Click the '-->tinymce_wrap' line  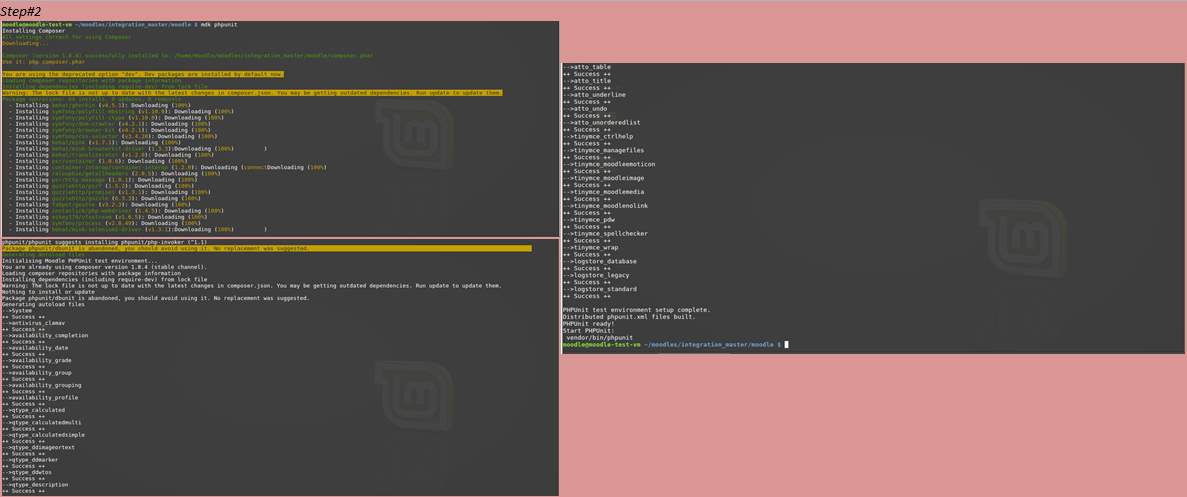pos(591,247)
